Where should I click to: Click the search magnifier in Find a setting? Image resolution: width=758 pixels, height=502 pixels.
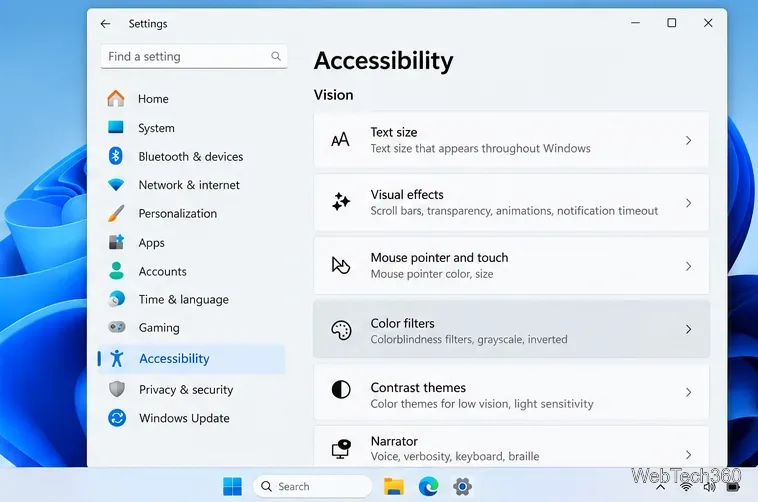276,56
